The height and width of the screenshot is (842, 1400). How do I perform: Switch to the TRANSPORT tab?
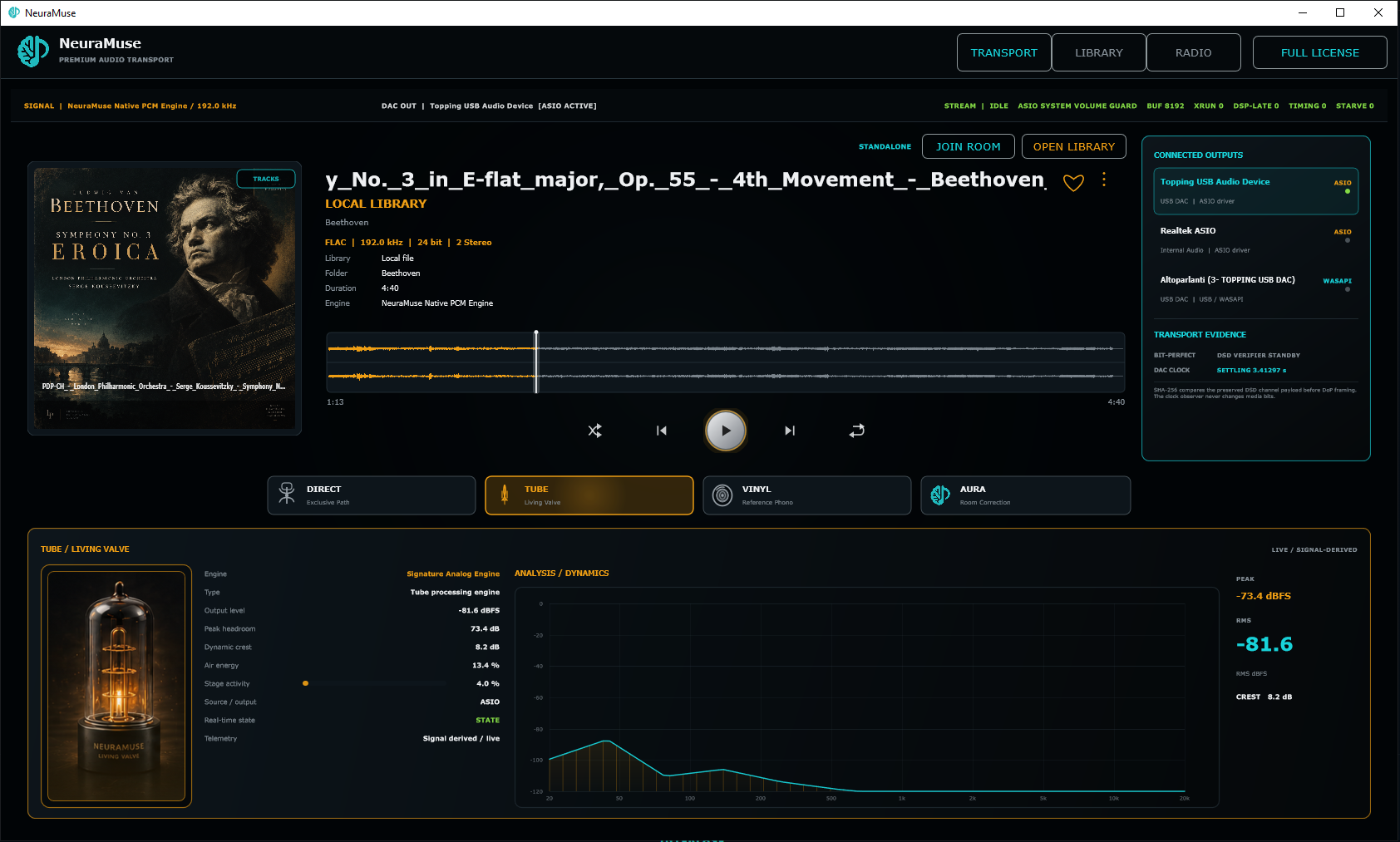click(1004, 52)
